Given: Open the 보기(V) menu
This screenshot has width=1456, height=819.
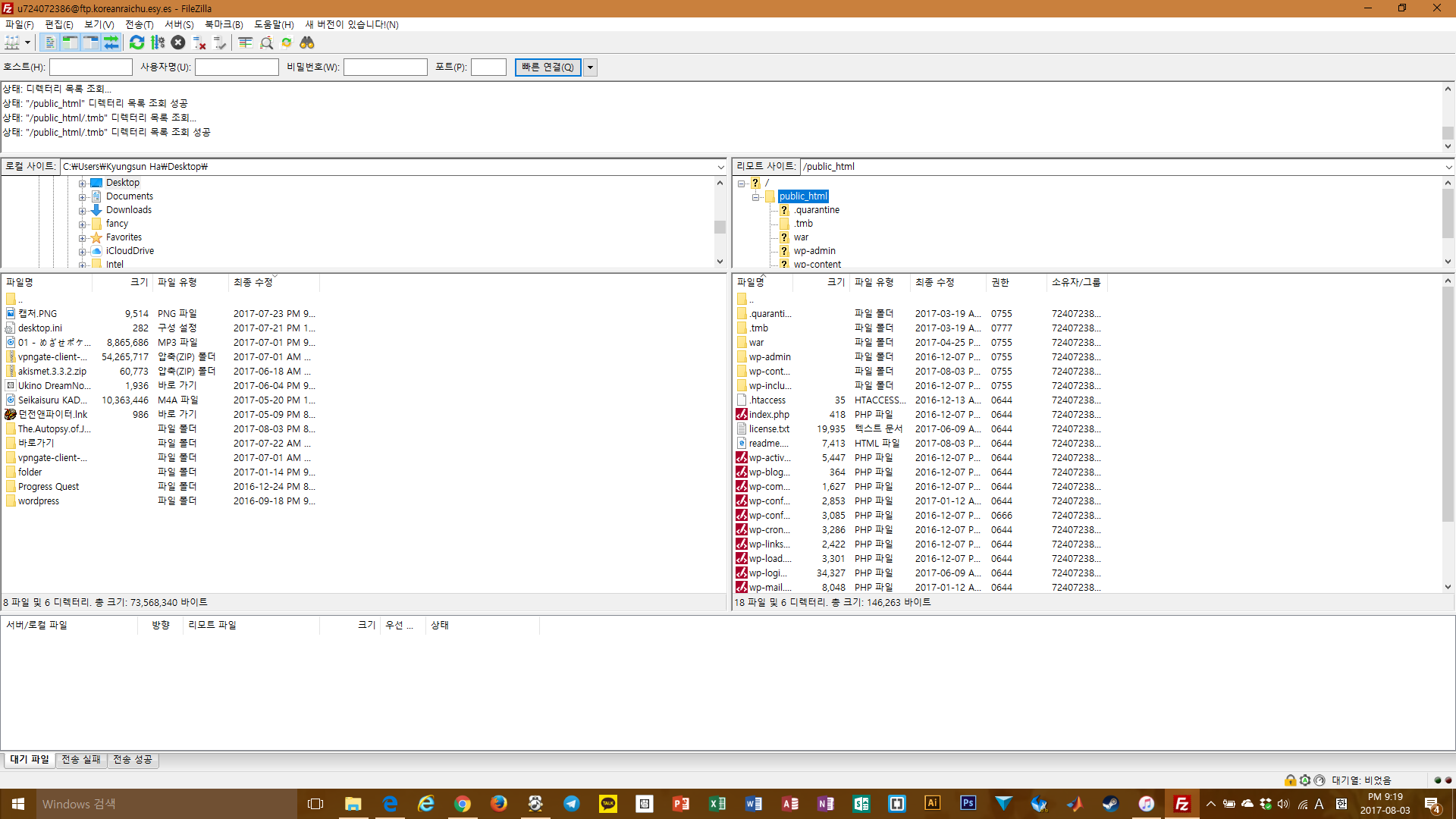Looking at the screenshot, I should pos(99,24).
